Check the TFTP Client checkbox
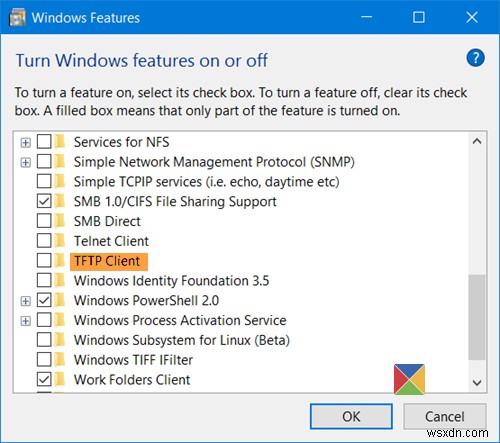This screenshot has width=500, height=443. point(44,260)
